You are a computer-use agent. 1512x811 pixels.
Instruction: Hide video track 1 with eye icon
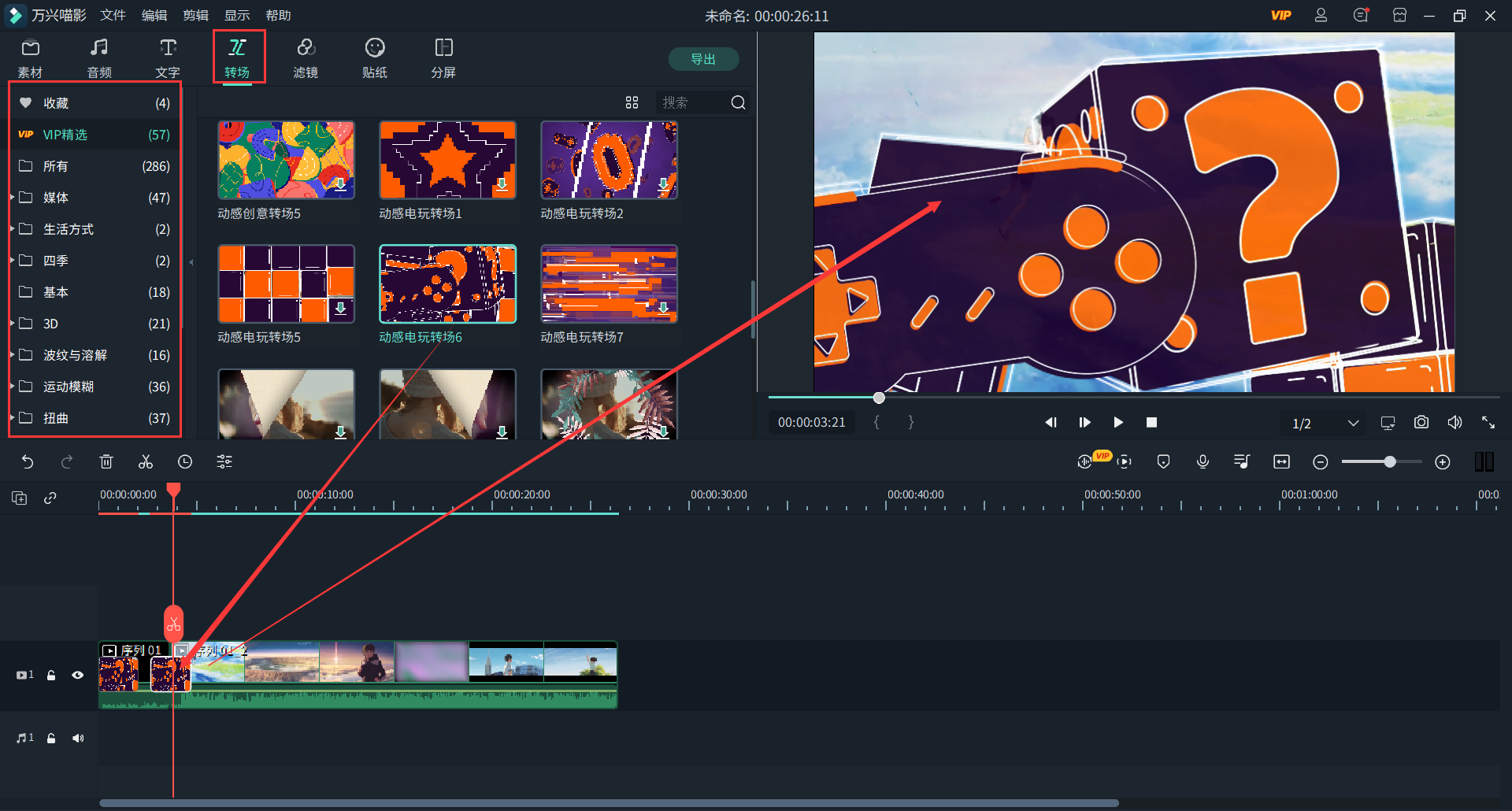(x=78, y=675)
